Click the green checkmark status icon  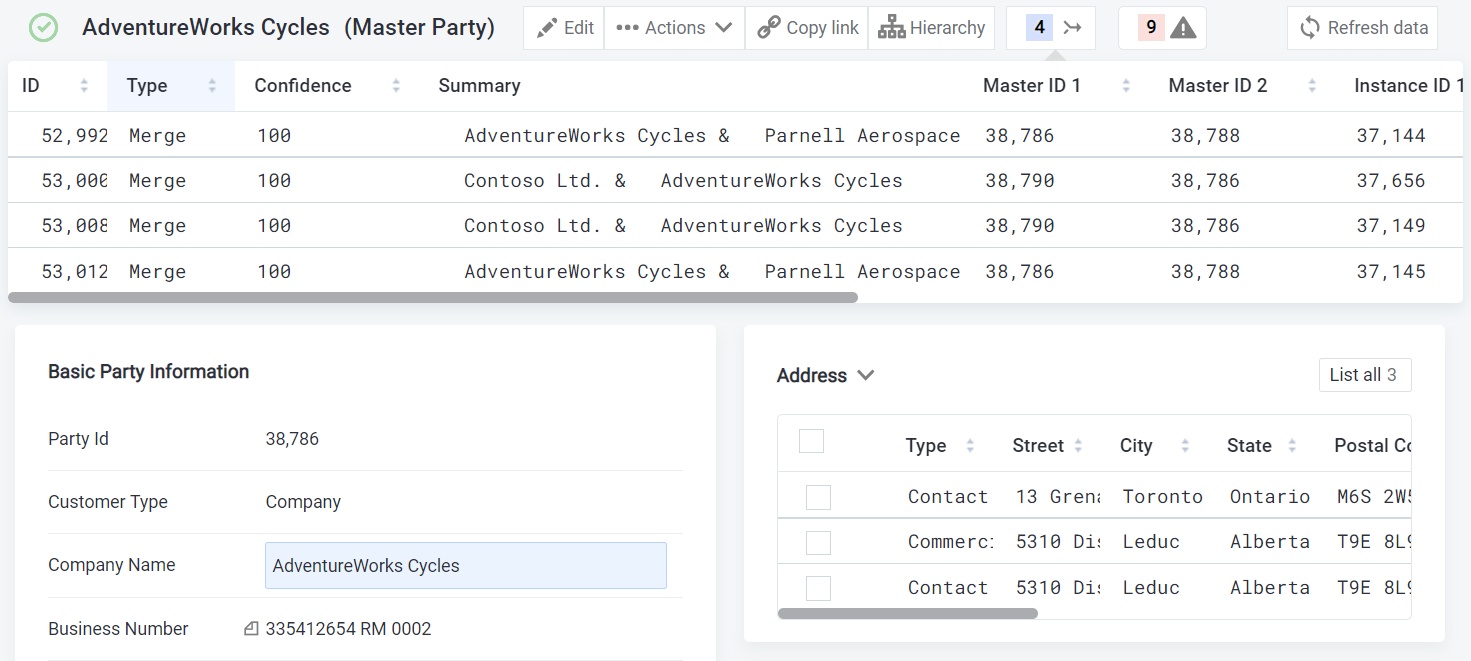[x=43, y=28]
